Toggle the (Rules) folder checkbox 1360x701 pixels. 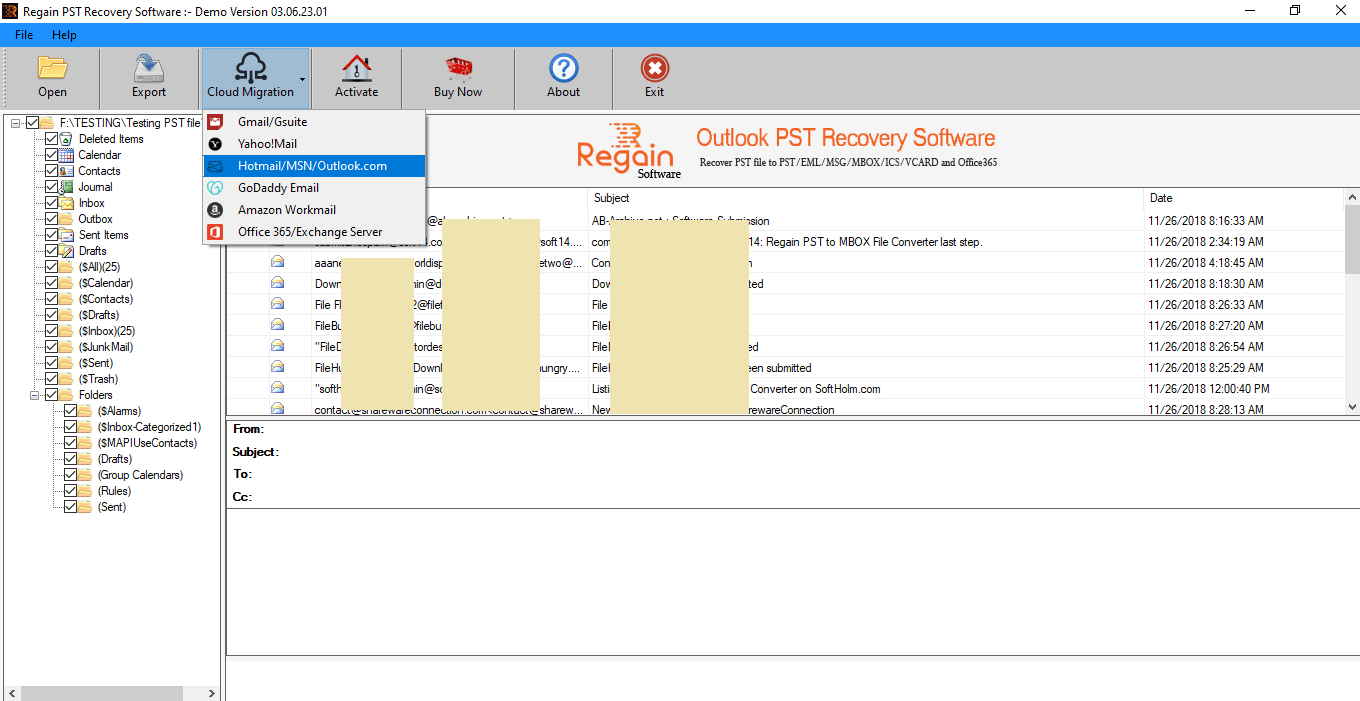click(70, 491)
